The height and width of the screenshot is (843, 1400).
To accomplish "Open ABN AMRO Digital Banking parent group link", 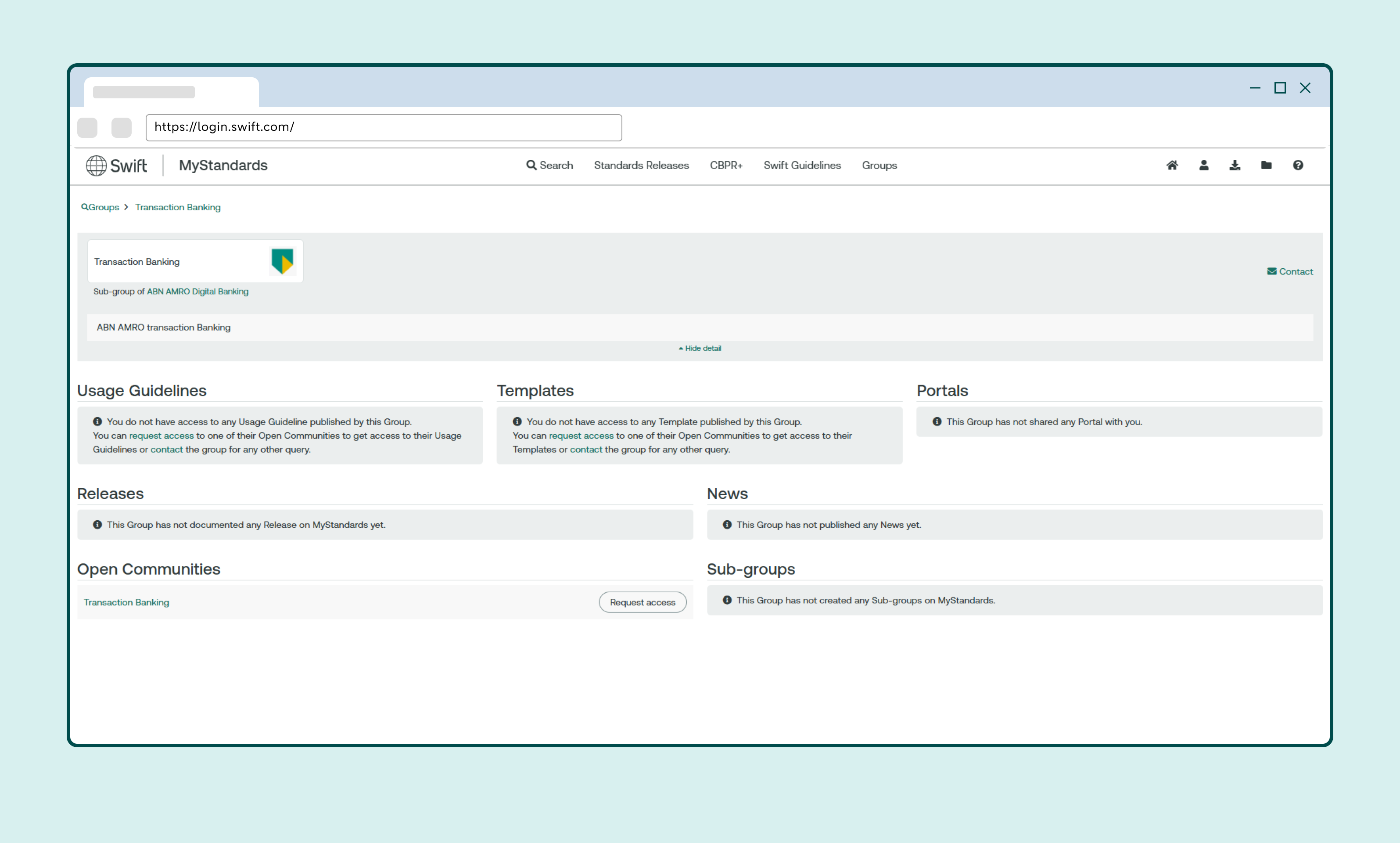I will 197,292.
